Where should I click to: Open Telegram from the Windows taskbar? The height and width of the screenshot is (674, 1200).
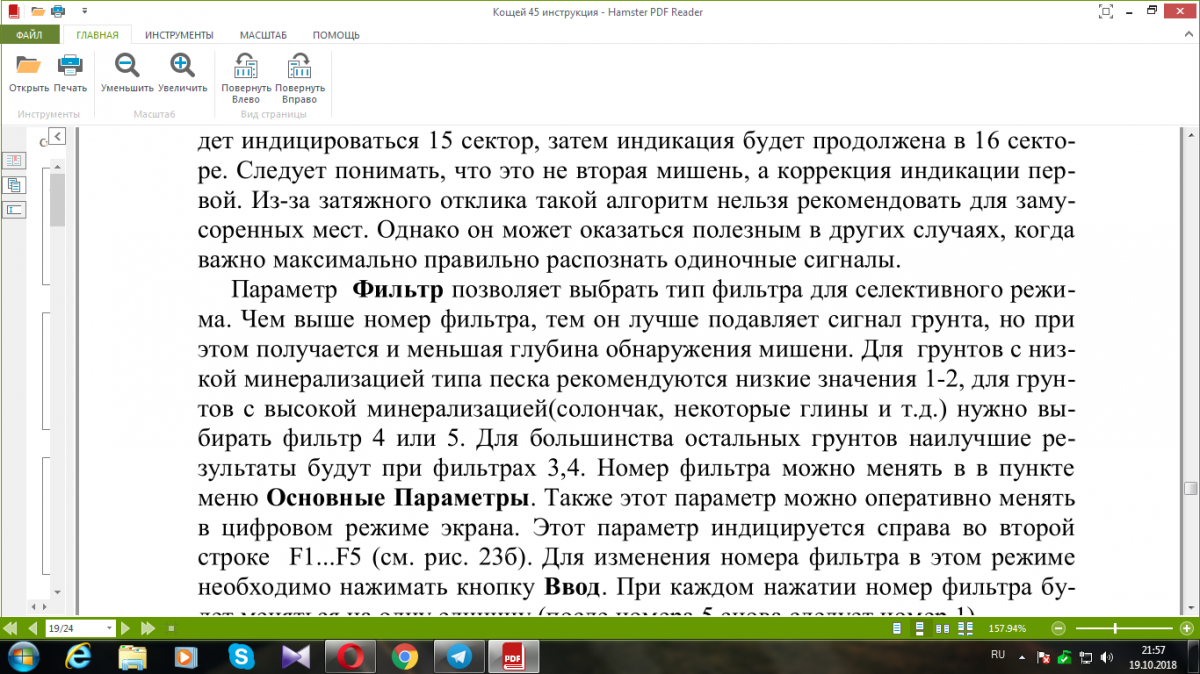[458, 656]
